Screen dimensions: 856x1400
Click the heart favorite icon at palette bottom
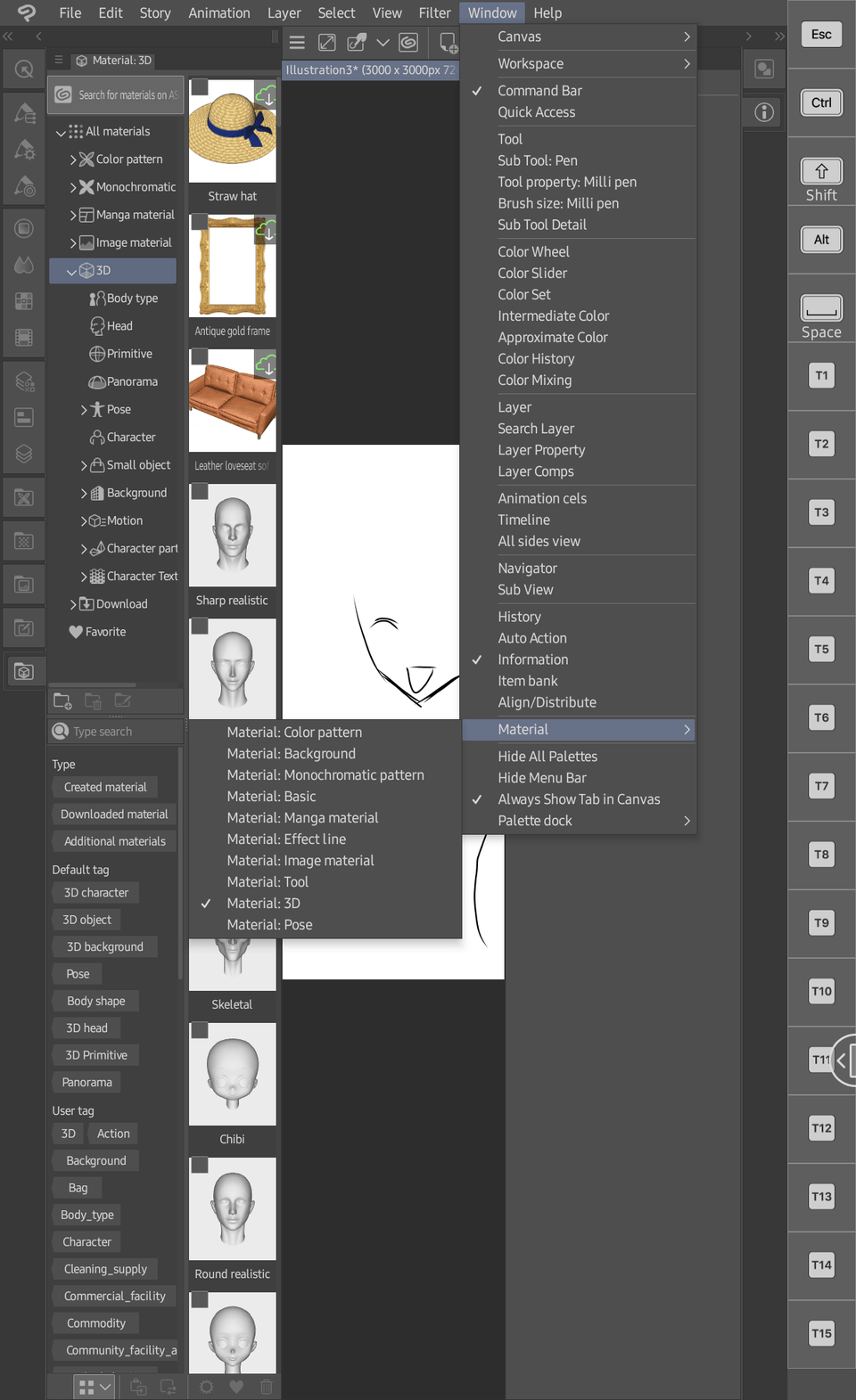point(236,1387)
